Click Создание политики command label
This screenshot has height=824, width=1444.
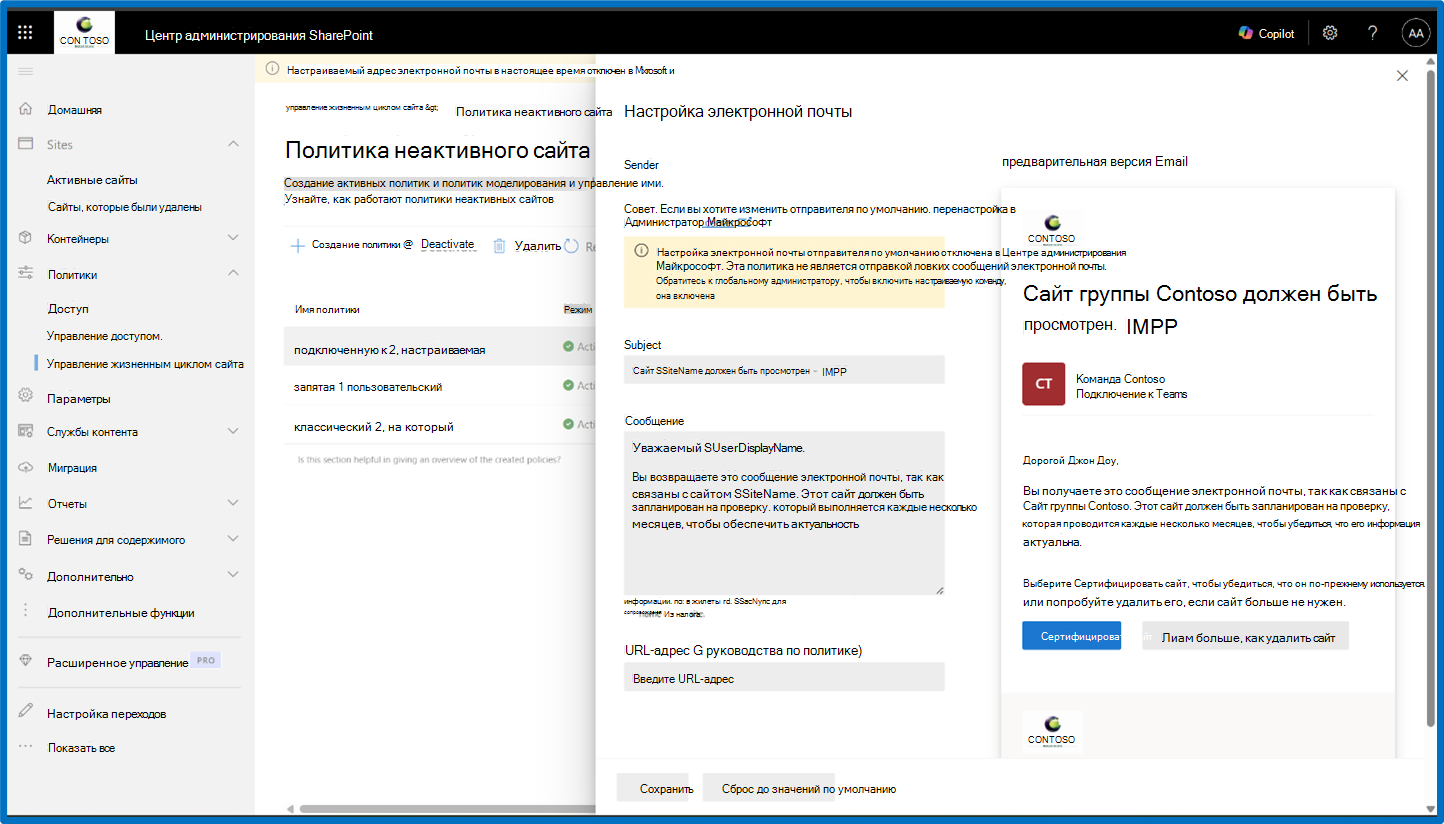click(x=362, y=245)
